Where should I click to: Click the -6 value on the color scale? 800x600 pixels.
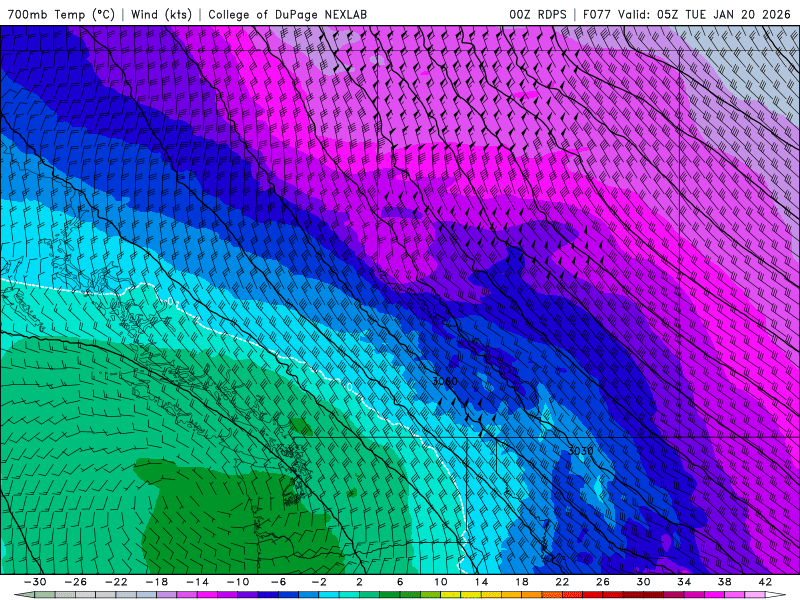[x=279, y=582]
